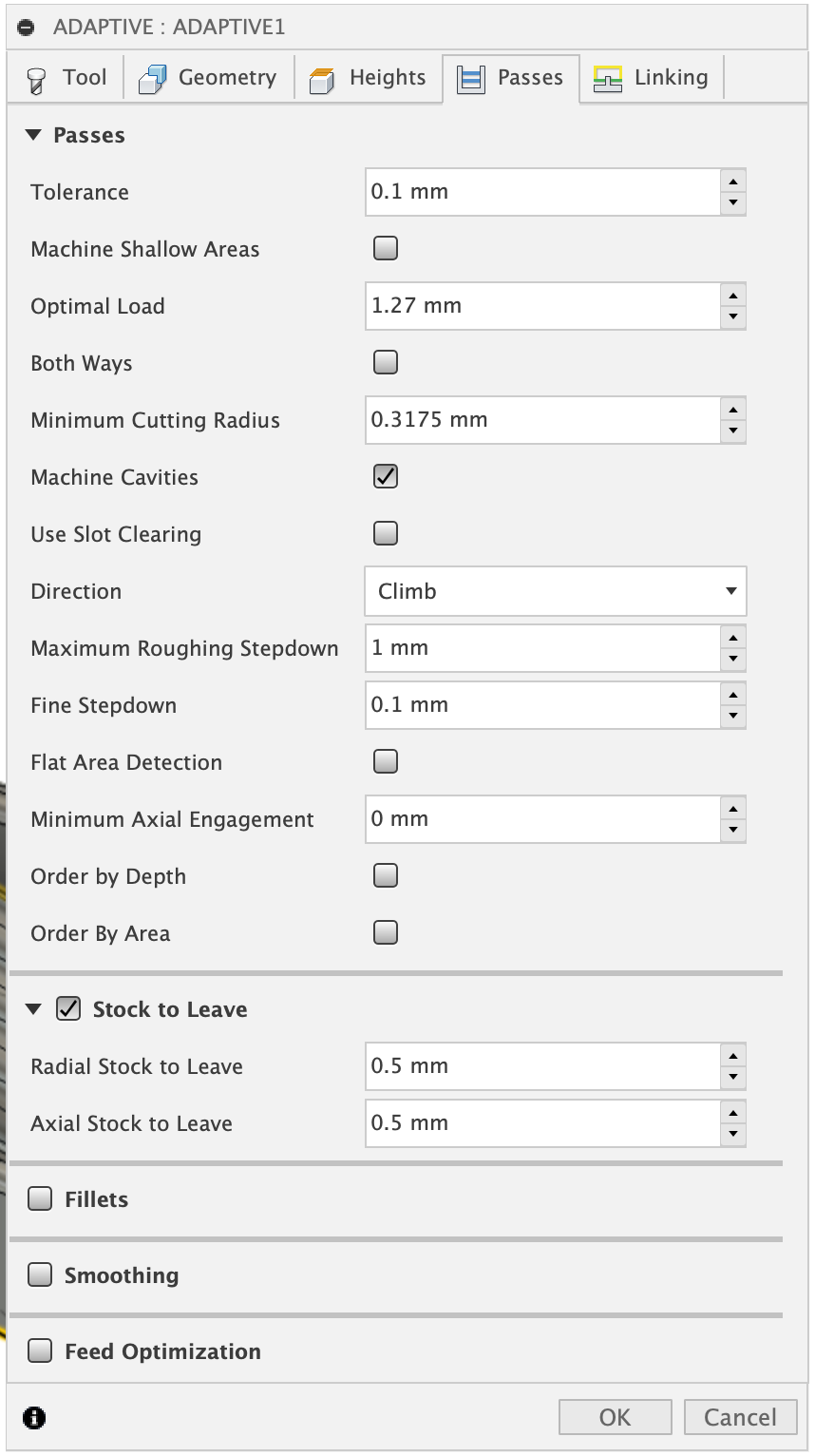Open the Direction dropdown
Image resolution: width=815 pixels, height=1456 pixels.
[x=556, y=591]
